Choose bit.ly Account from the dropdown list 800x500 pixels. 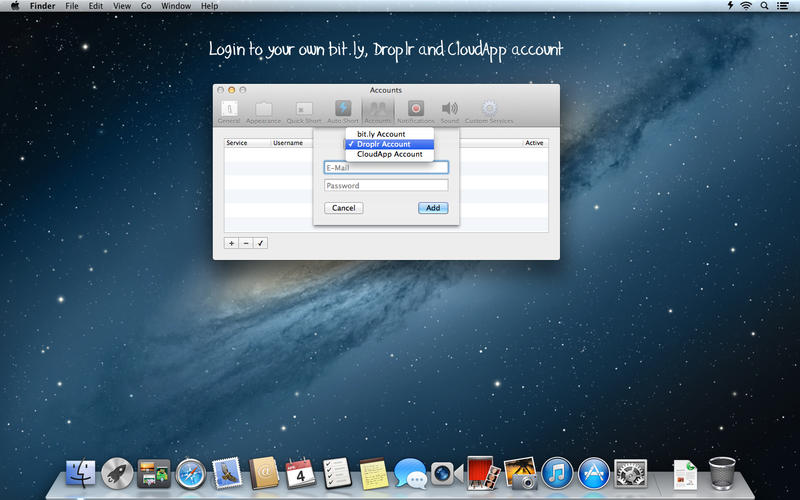(390, 134)
